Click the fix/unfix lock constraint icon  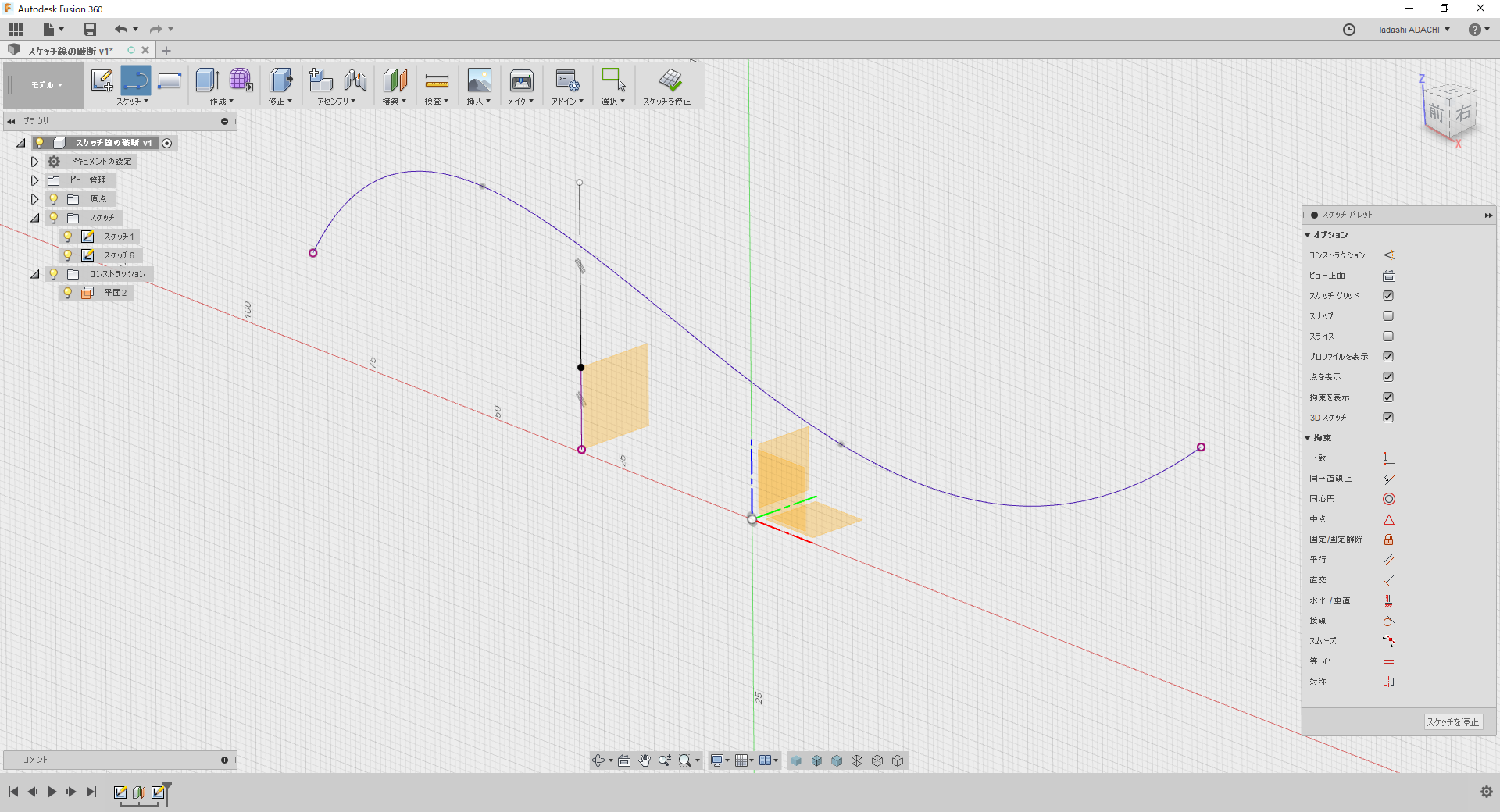(1388, 540)
